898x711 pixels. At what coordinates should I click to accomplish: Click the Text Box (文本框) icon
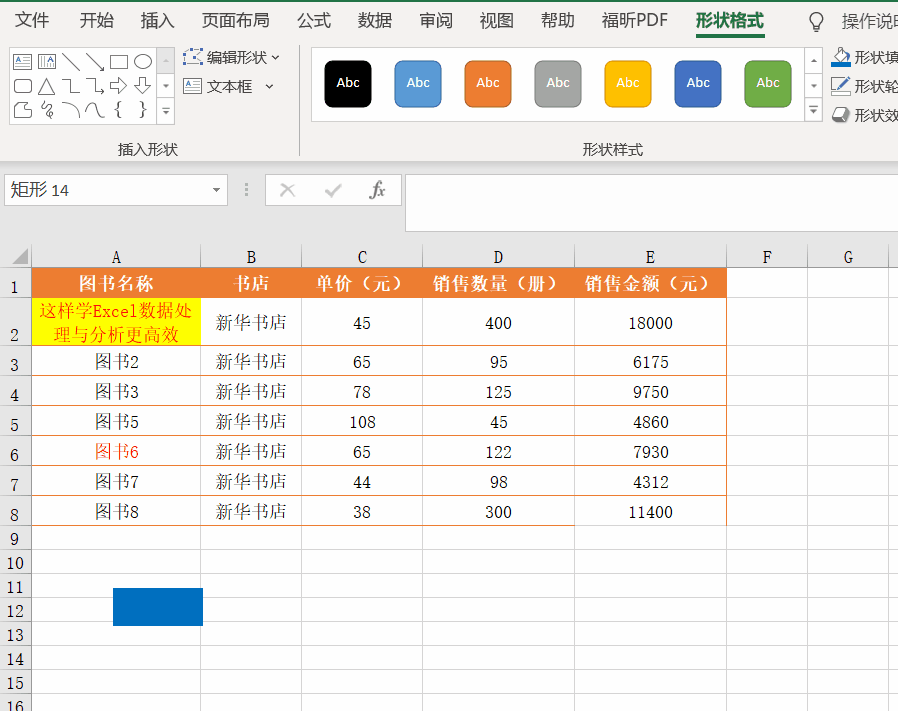point(192,87)
